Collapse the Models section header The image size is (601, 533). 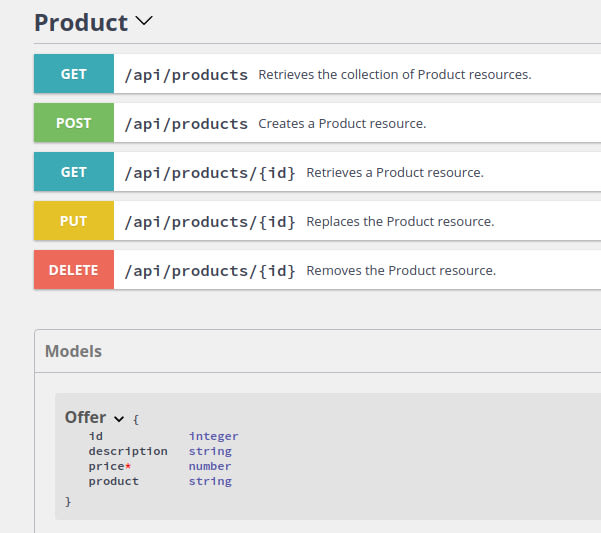click(74, 351)
